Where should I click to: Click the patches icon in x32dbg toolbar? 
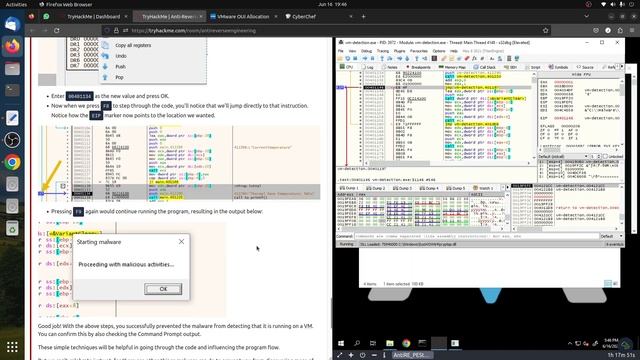(443, 58)
